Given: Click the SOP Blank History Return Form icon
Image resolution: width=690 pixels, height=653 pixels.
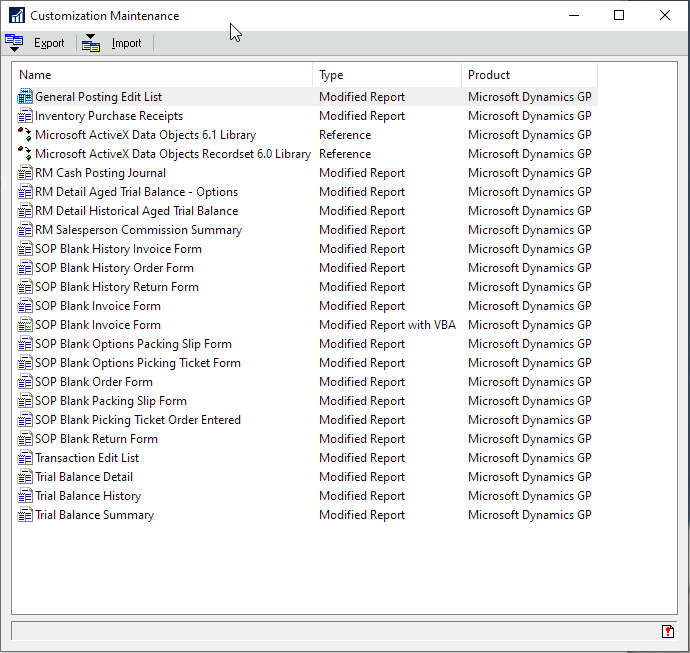Looking at the screenshot, I should (x=25, y=287).
